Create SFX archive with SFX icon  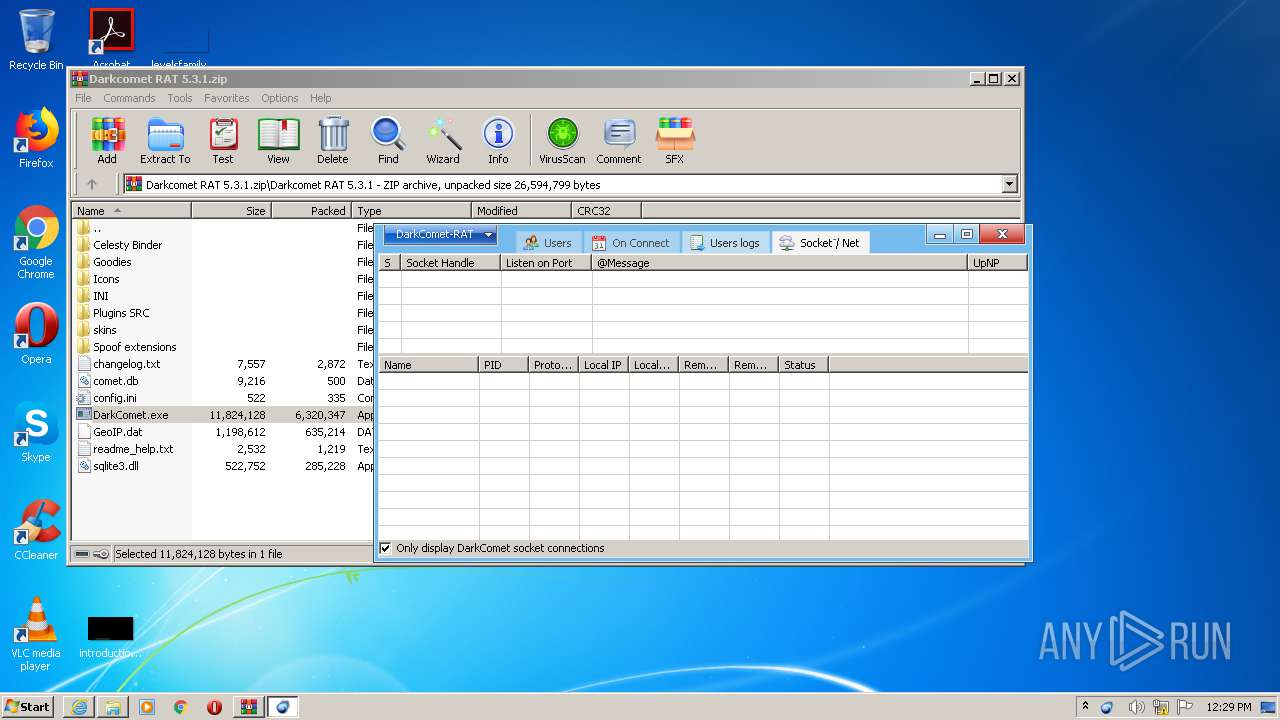(675, 140)
